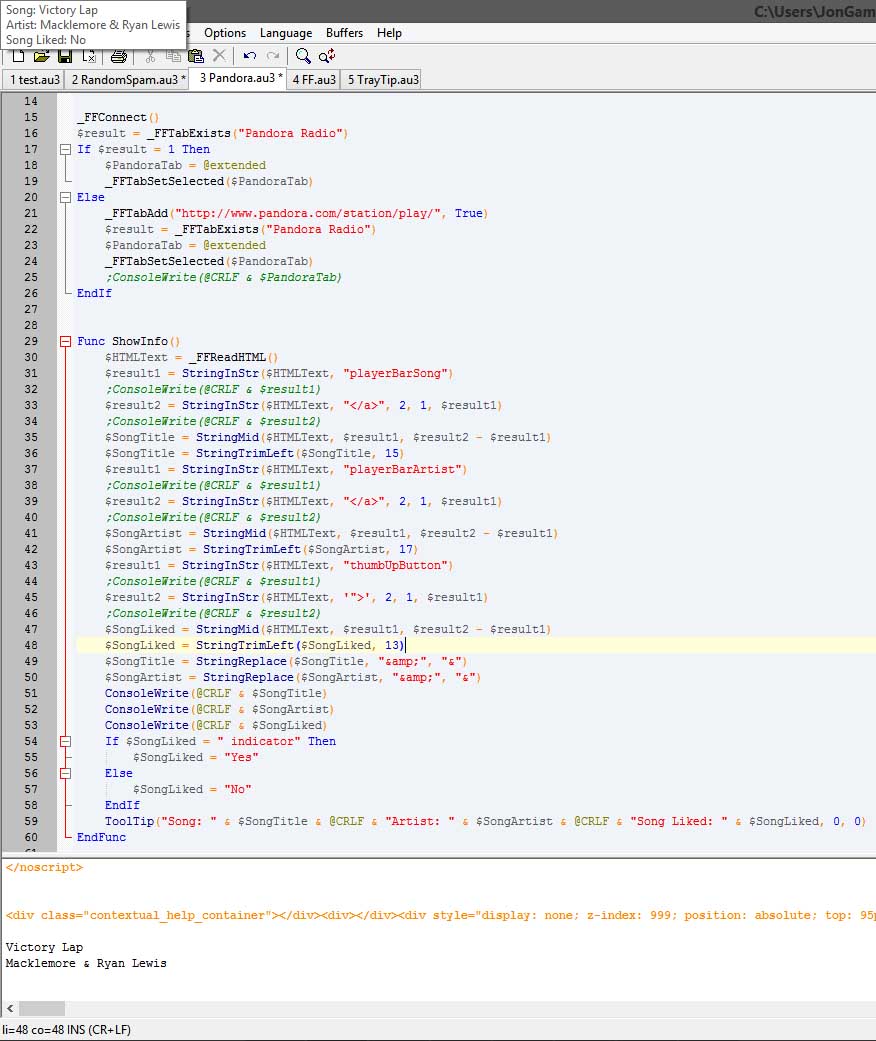Click the Cut scissors icon
This screenshot has width=876, height=1041.
[151, 56]
